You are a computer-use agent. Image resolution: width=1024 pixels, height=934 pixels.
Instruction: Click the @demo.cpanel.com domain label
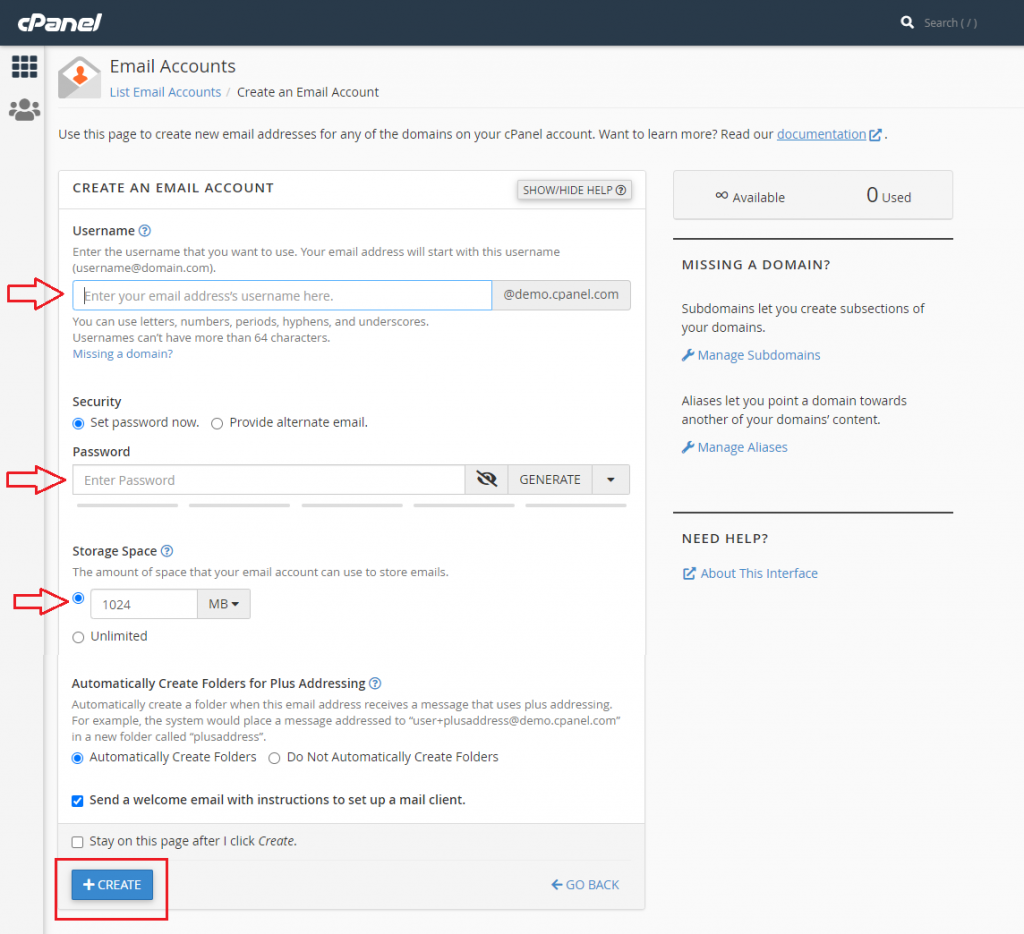pyautogui.click(x=561, y=295)
